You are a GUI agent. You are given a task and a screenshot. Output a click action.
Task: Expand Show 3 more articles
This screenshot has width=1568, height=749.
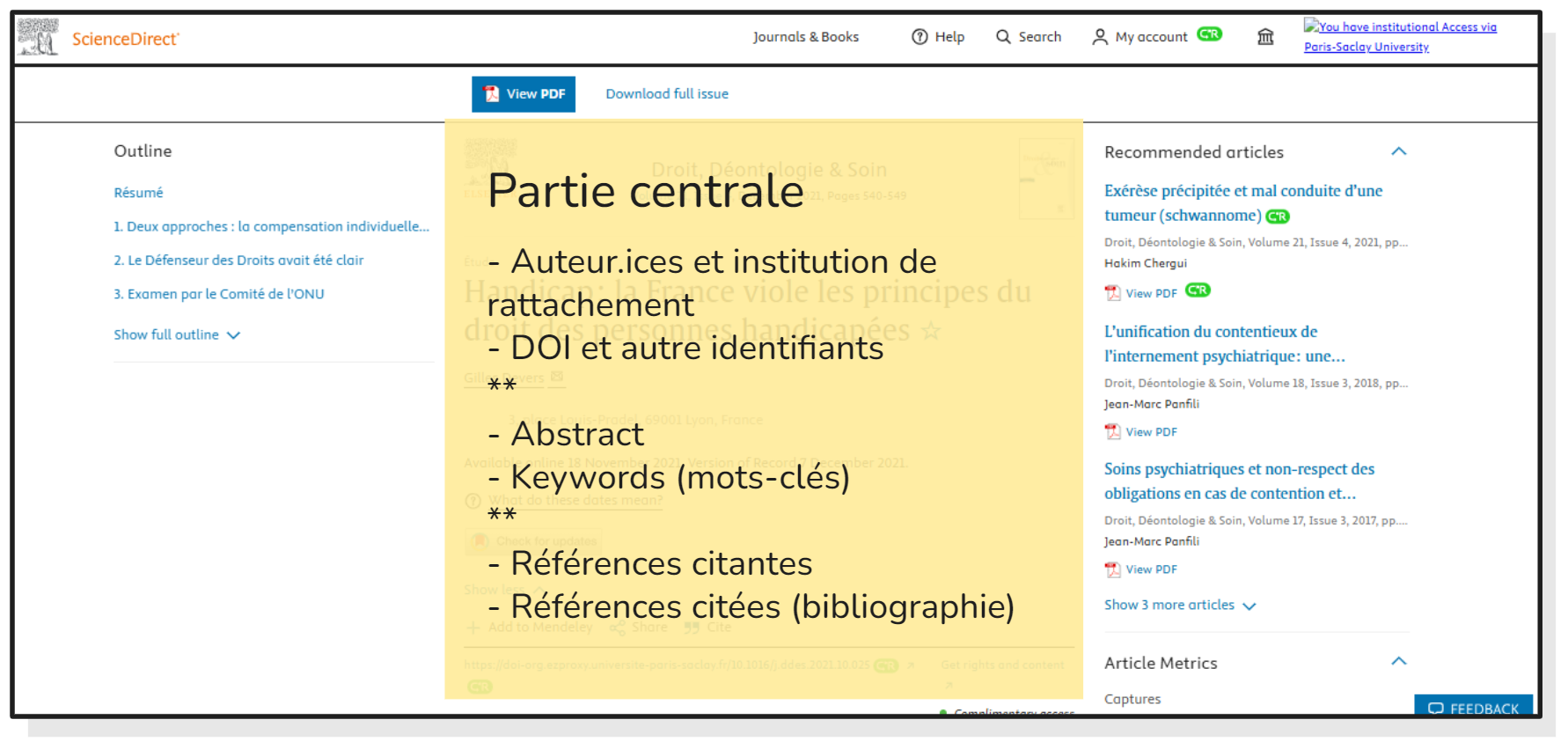point(1180,605)
